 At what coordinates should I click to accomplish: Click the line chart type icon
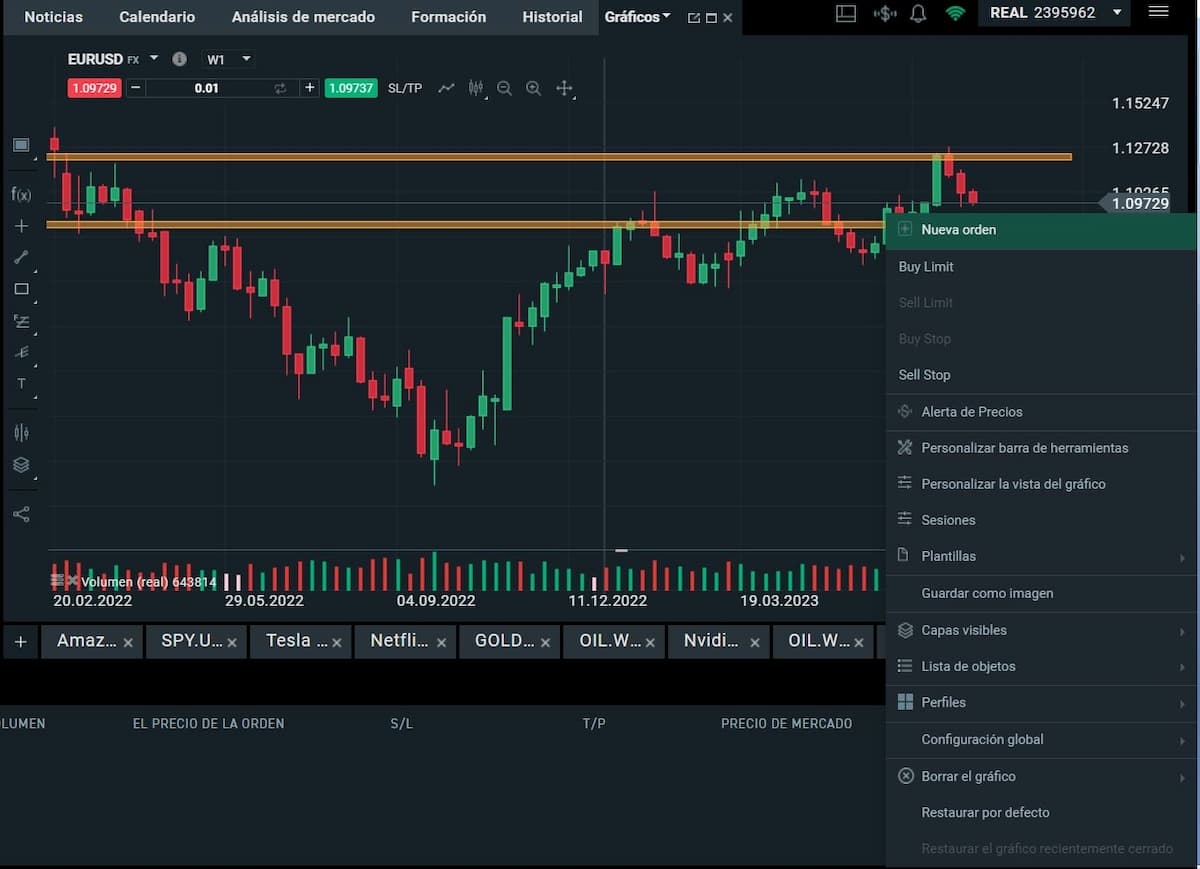(x=446, y=88)
